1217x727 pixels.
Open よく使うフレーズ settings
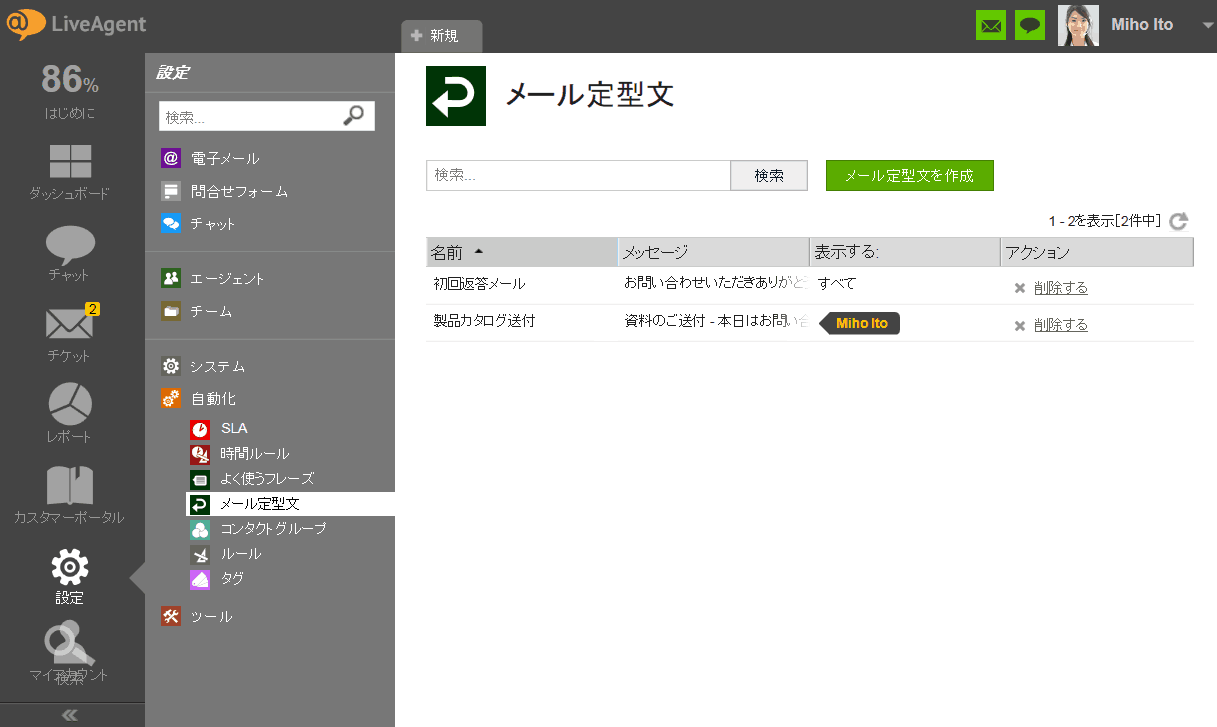pos(252,478)
